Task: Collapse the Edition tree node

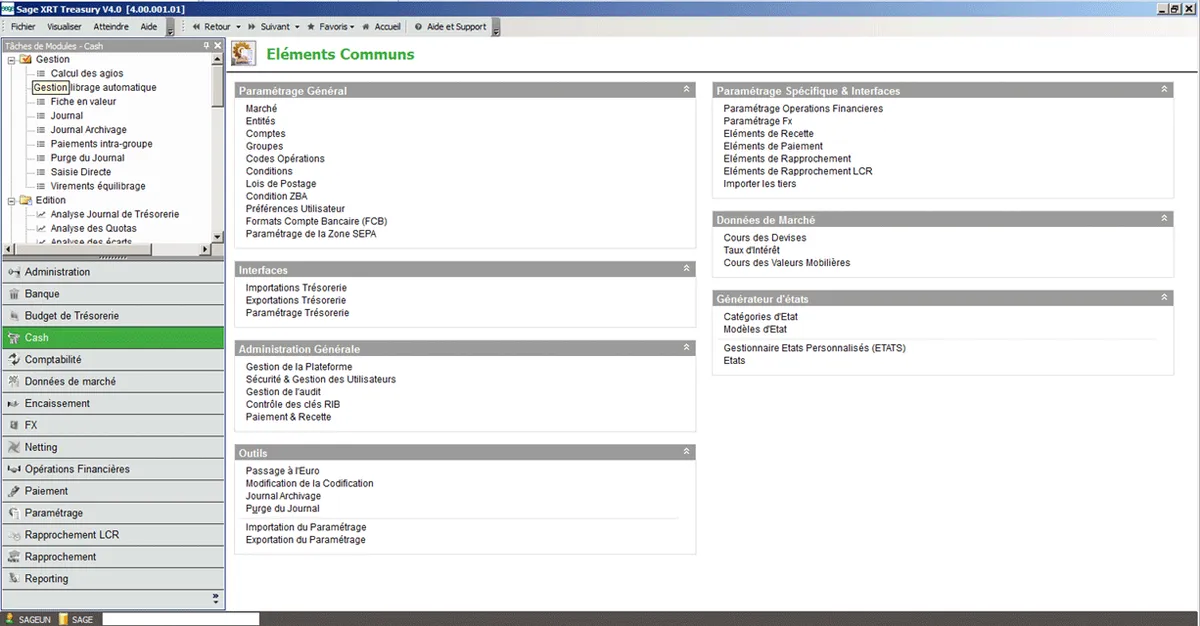Action: 11,200
